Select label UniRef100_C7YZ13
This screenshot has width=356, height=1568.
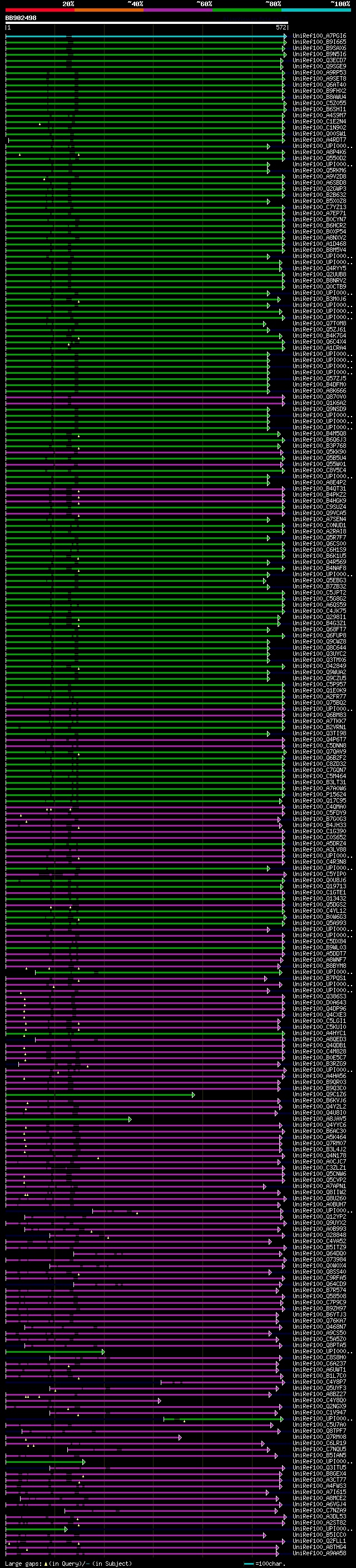(x=319, y=207)
